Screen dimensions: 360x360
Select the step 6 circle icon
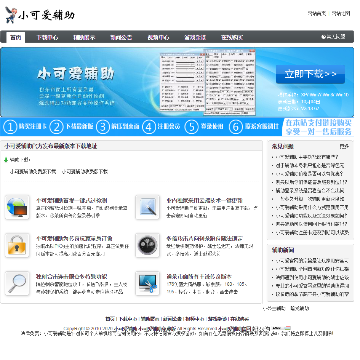[236, 127]
